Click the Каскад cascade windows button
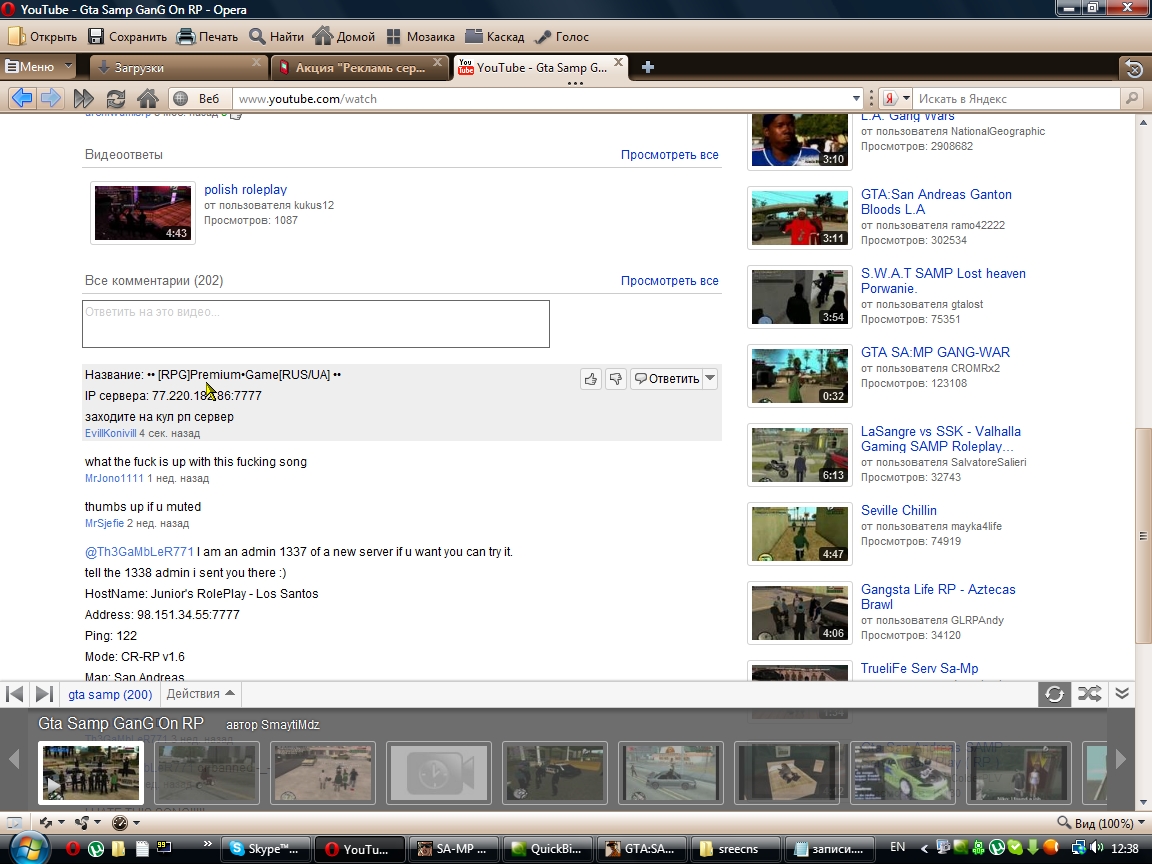The height and width of the screenshot is (864, 1152). click(x=494, y=37)
